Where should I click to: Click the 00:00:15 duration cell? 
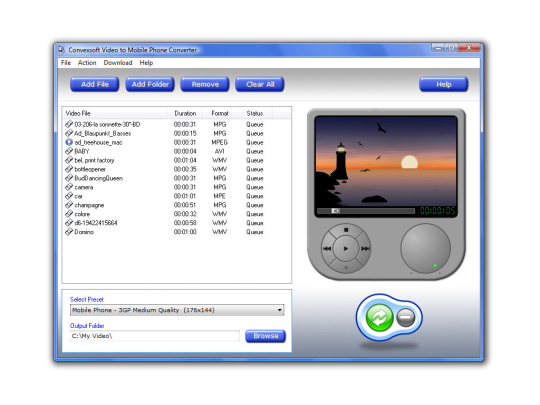point(185,133)
